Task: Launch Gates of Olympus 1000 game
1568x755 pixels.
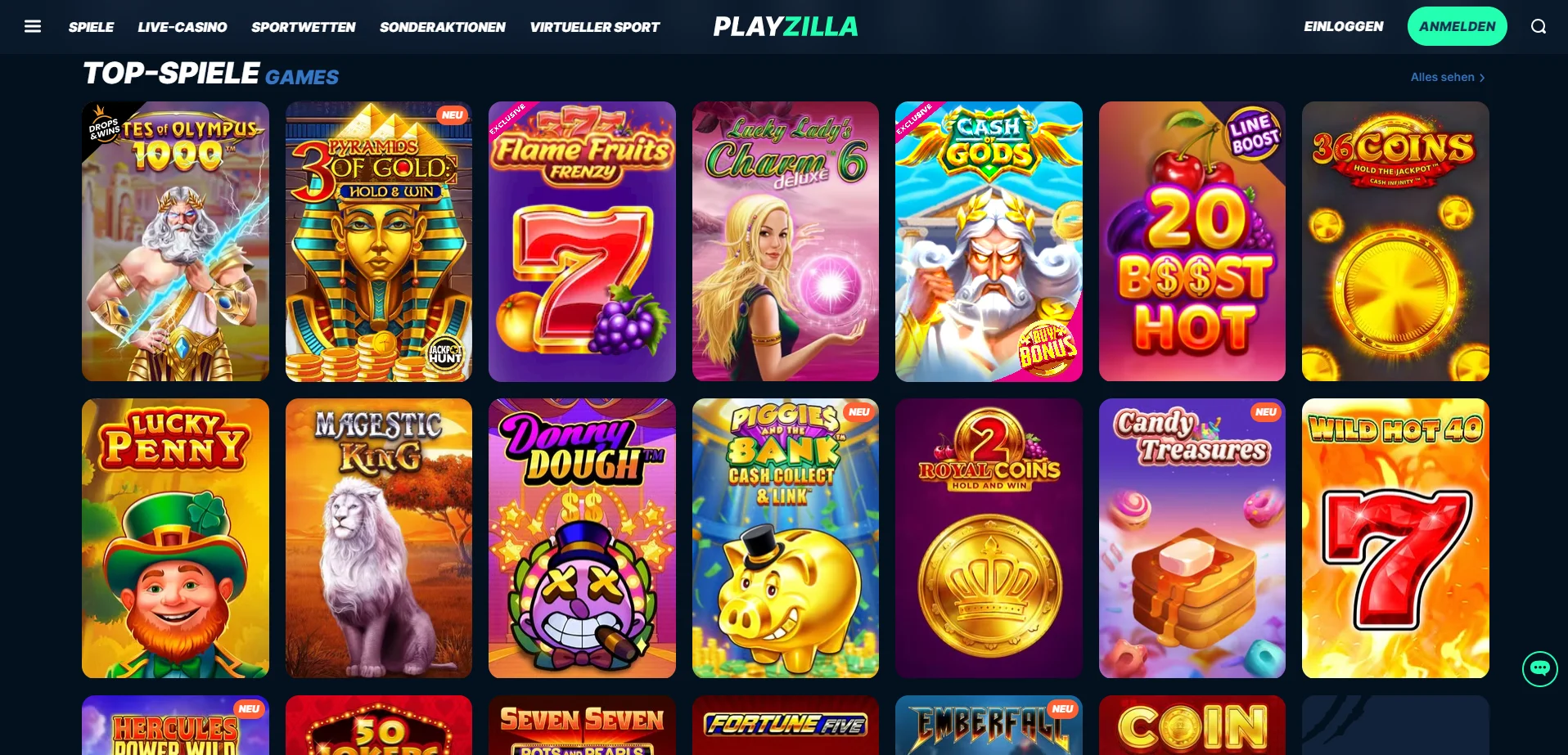Action: click(175, 241)
